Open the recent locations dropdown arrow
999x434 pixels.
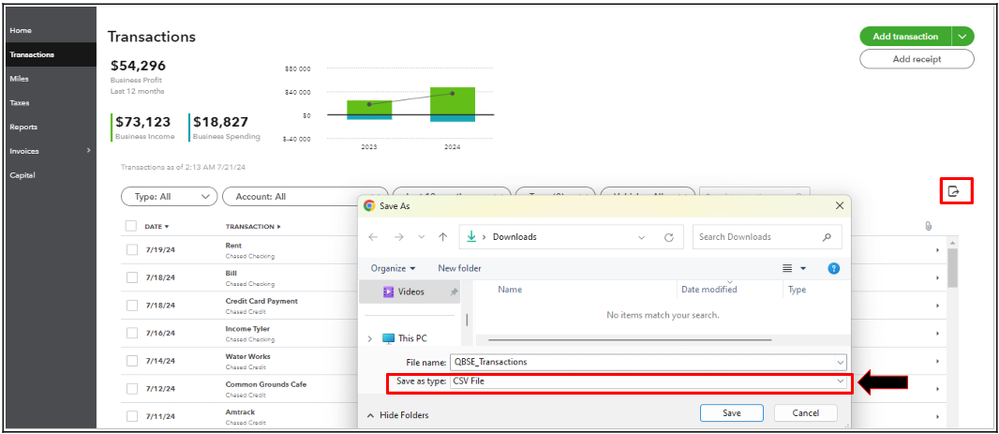421,236
